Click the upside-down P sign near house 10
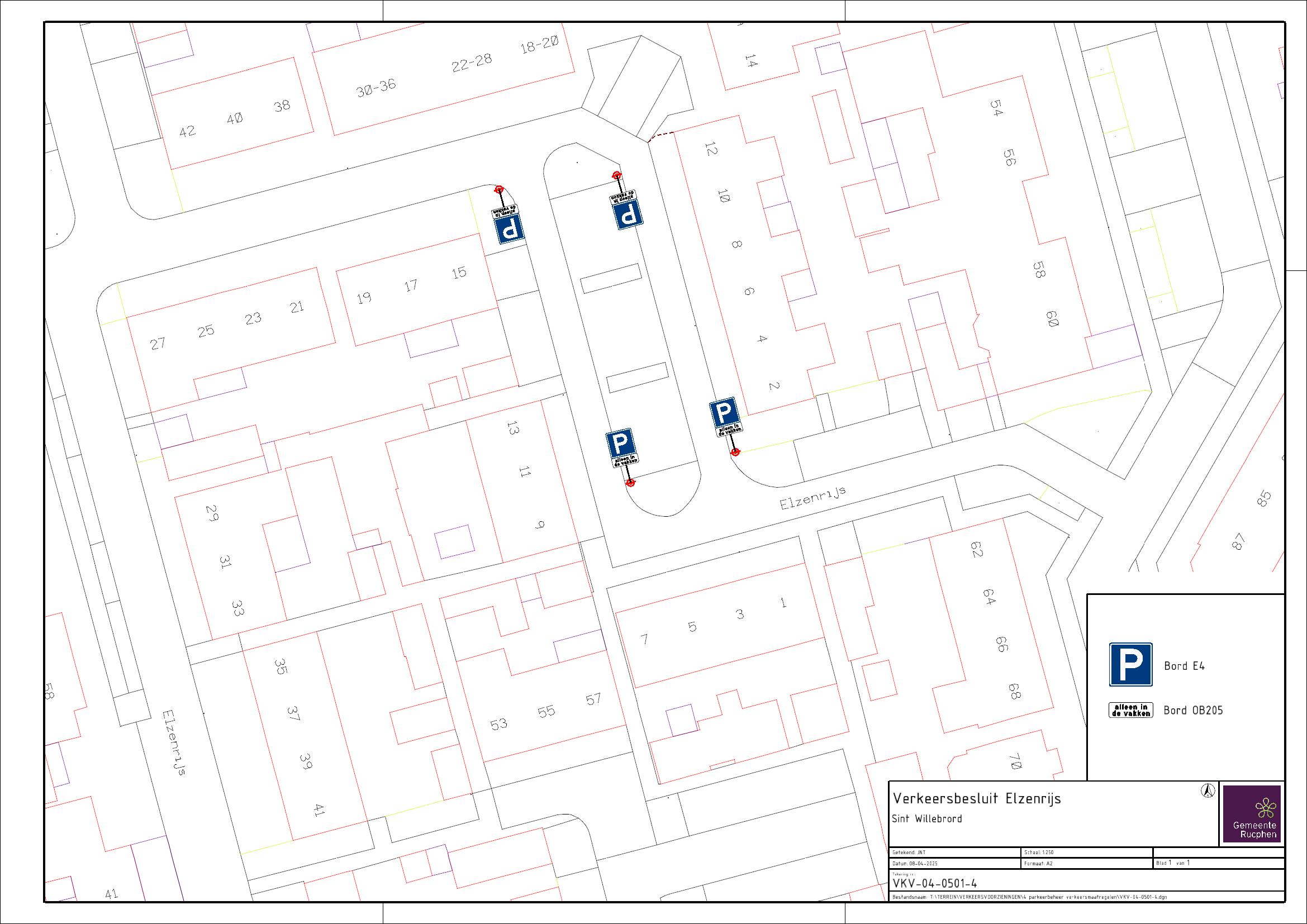The width and height of the screenshot is (1307, 924). click(x=629, y=216)
